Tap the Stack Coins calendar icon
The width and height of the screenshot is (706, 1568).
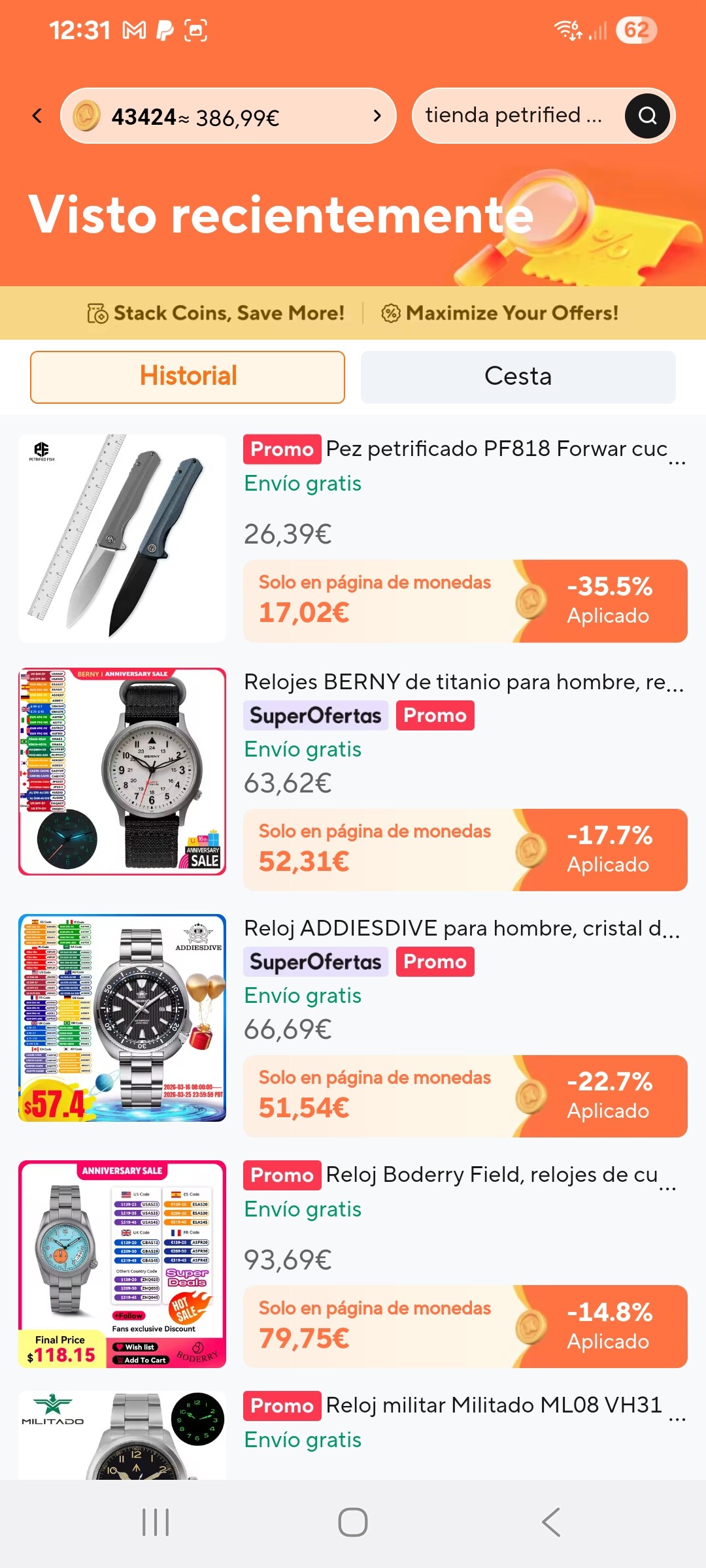[97, 314]
